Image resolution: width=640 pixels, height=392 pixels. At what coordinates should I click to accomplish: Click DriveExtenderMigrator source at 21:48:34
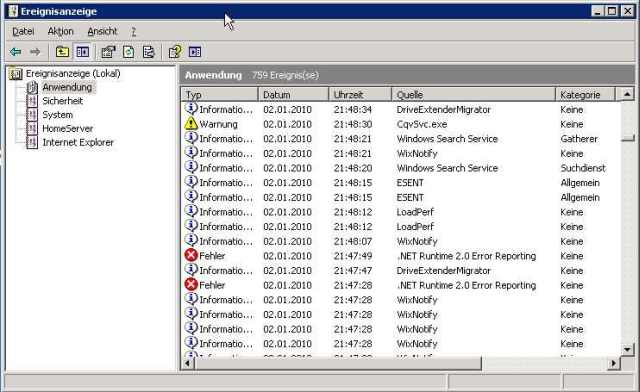click(x=443, y=109)
